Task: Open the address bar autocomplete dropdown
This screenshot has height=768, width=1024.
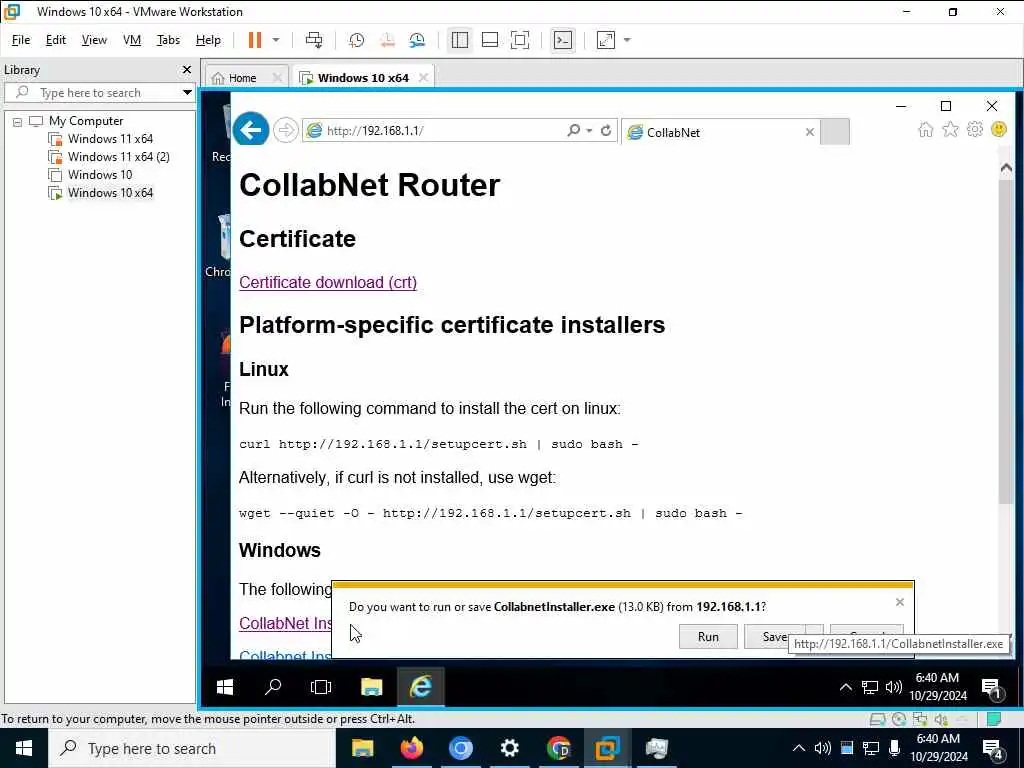Action: 589,131
